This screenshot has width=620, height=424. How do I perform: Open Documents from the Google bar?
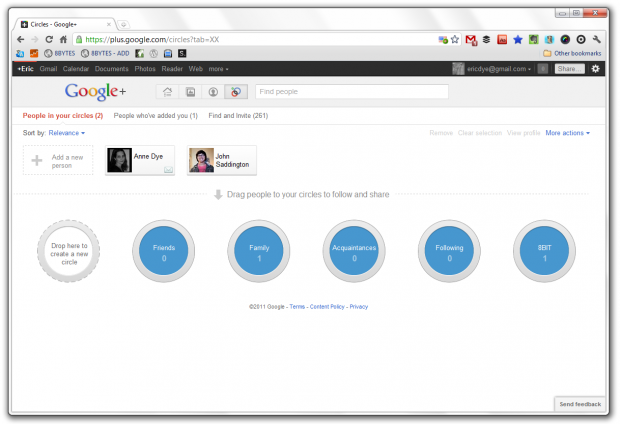pos(112,69)
